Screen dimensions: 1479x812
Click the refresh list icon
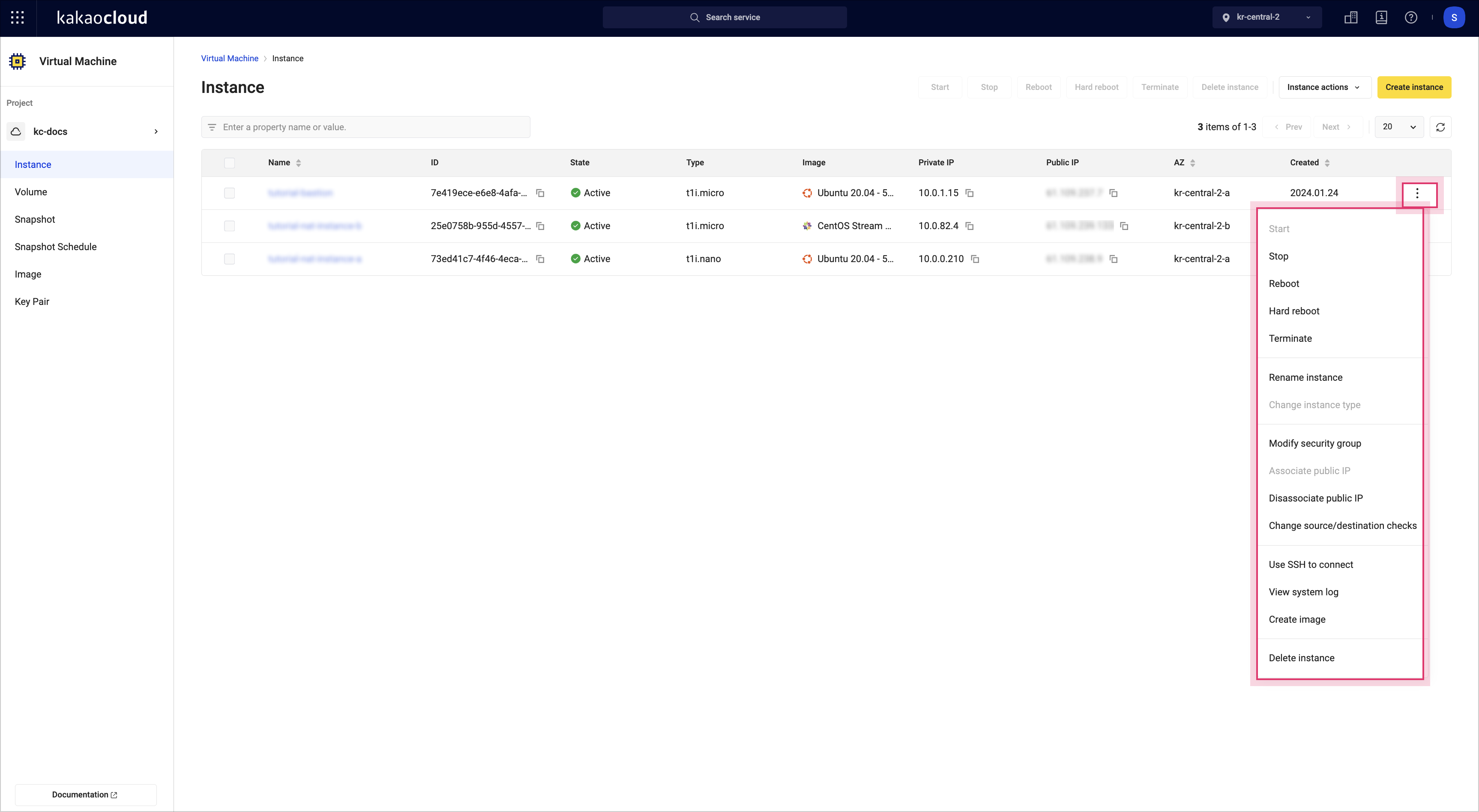[1440, 127]
